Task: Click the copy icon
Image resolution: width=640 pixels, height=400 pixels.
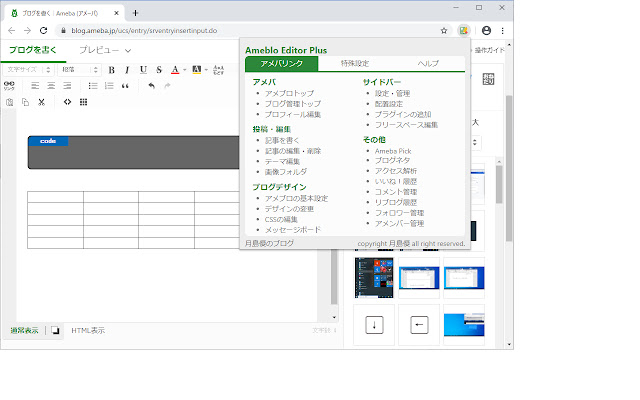Action: pos(25,102)
